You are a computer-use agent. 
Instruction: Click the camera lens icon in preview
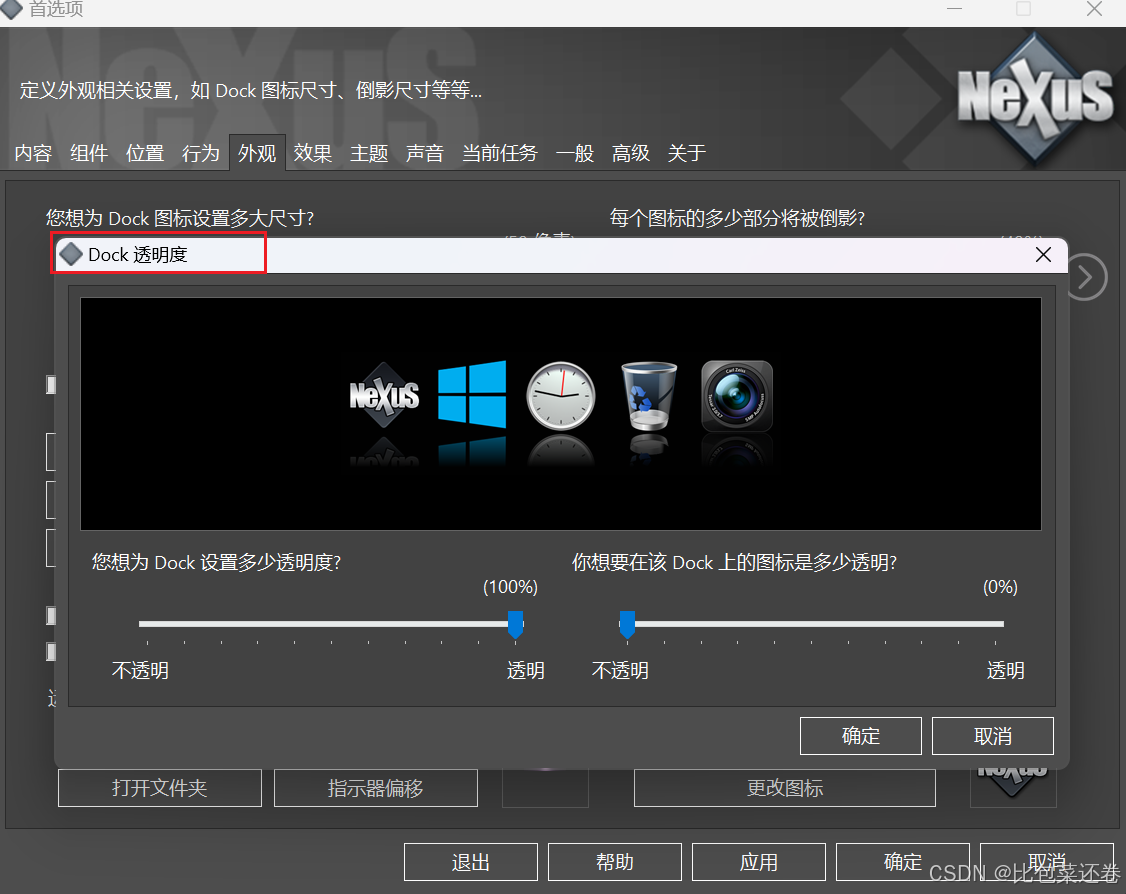pos(737,396)
